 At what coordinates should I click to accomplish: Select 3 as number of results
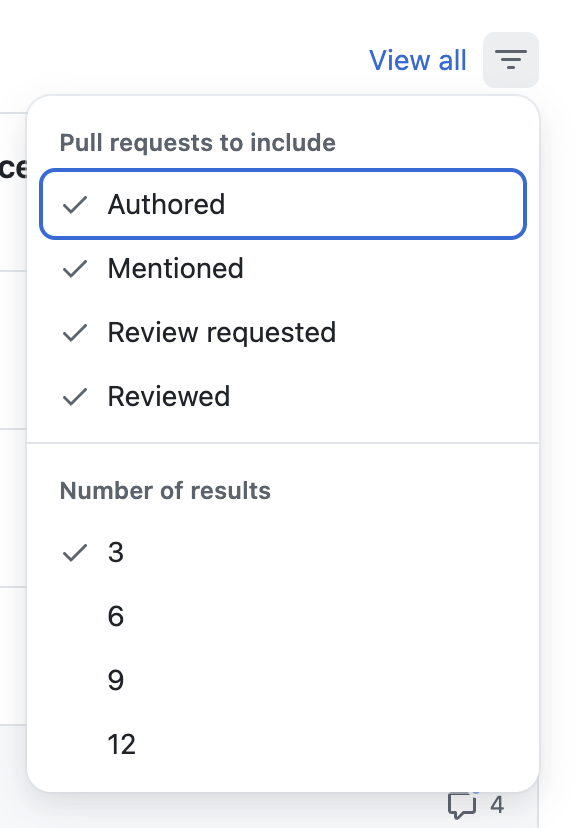[x=283, y=553]
